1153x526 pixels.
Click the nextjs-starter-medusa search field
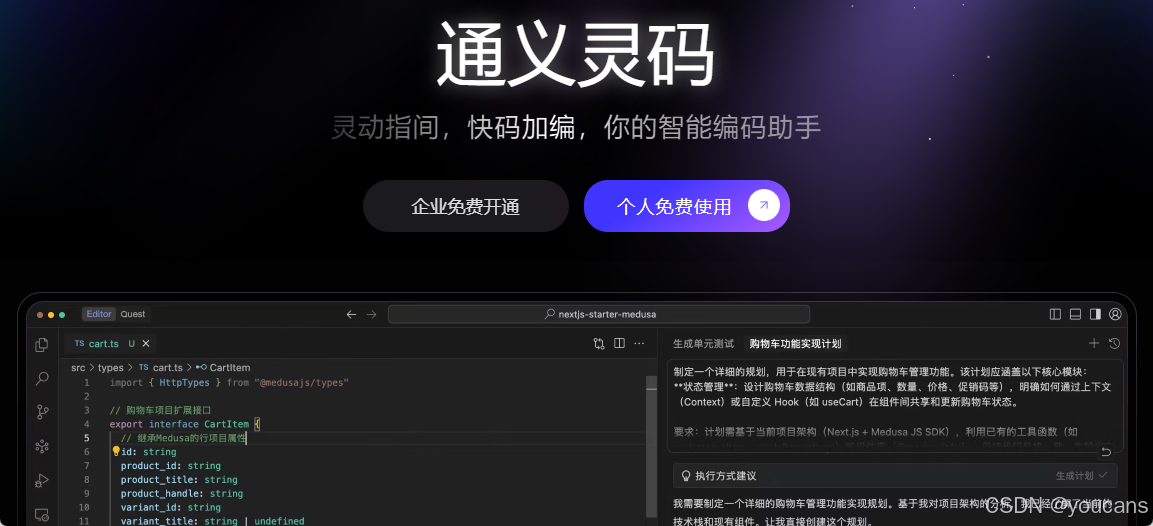[599, 314]
